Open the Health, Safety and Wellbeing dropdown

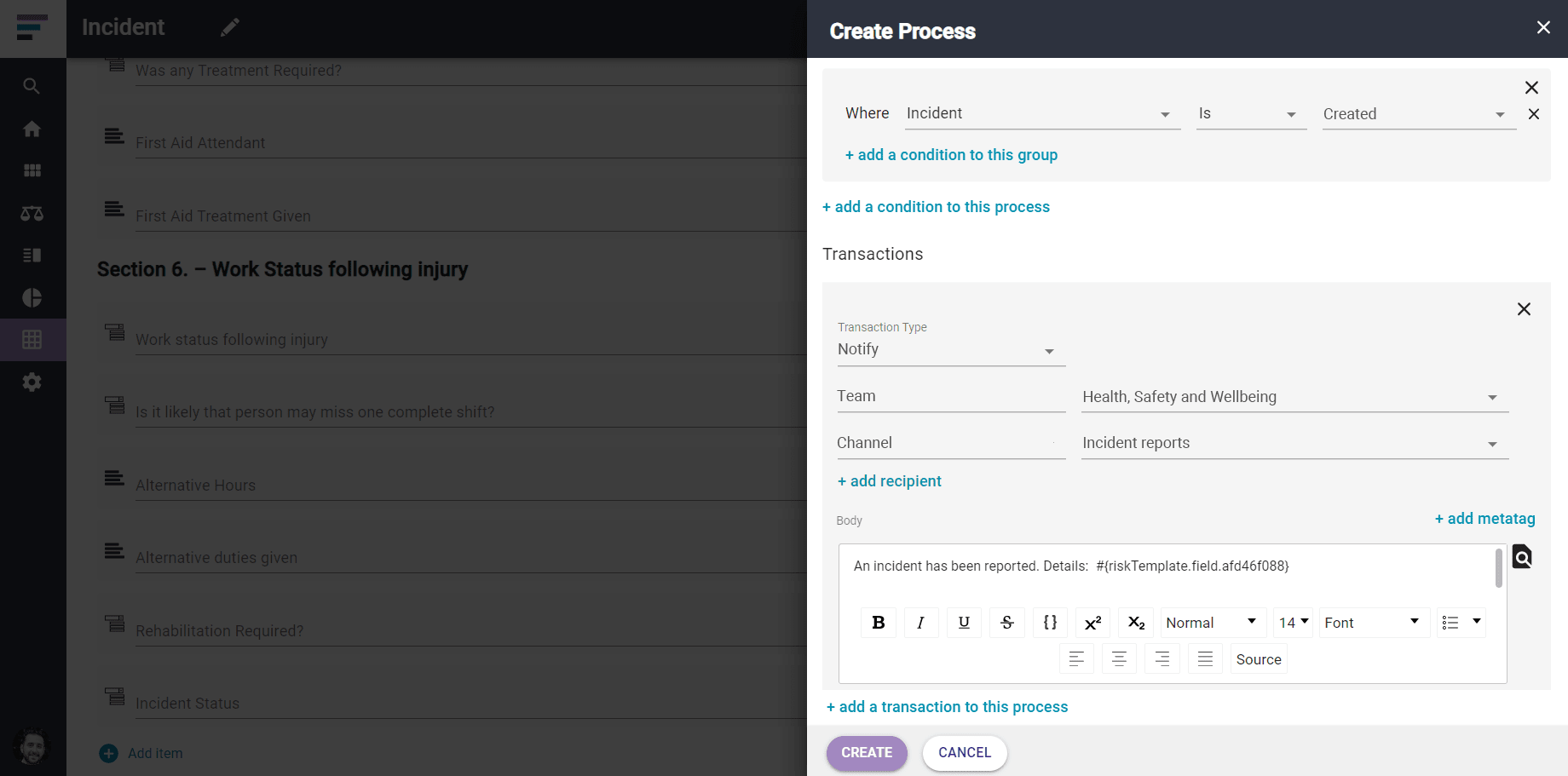[1294, 397]
